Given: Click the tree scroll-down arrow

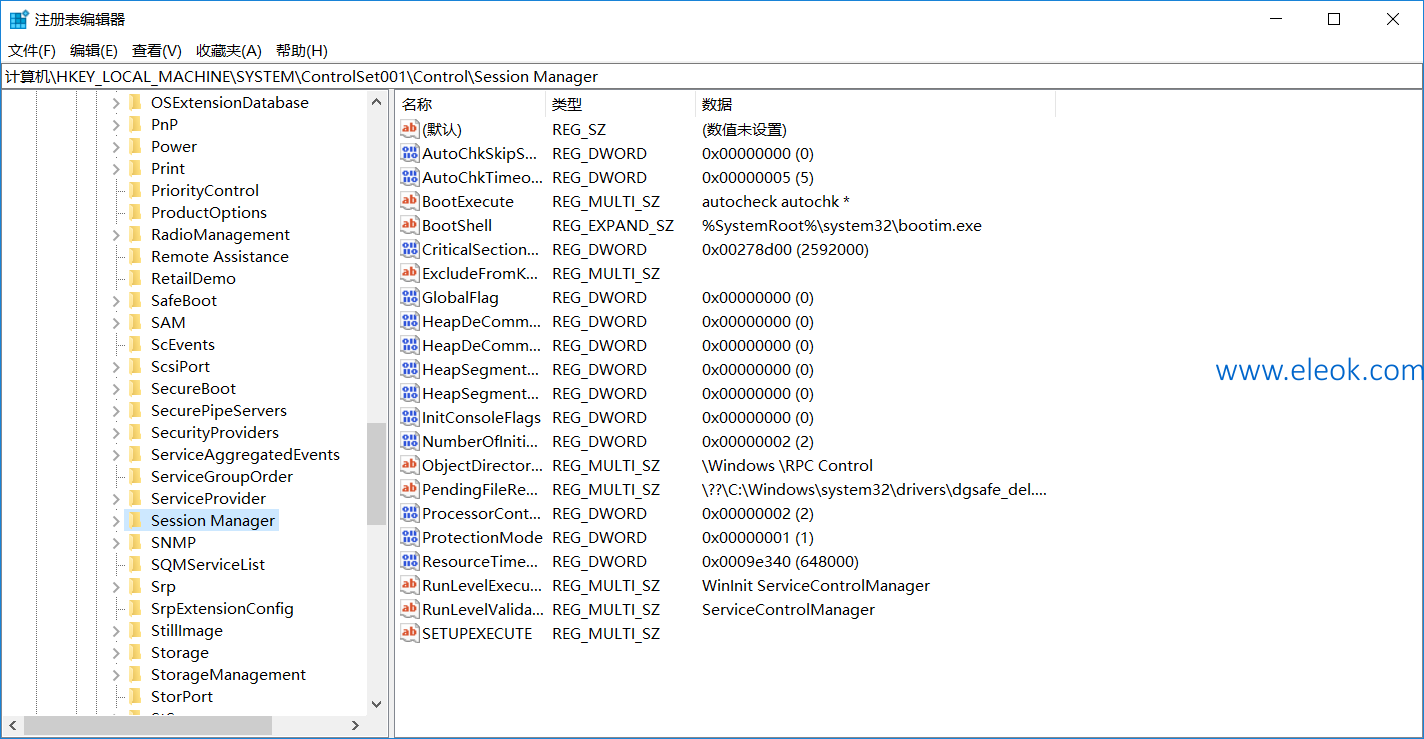Looking at the screenshot, I should coord(376,704).
